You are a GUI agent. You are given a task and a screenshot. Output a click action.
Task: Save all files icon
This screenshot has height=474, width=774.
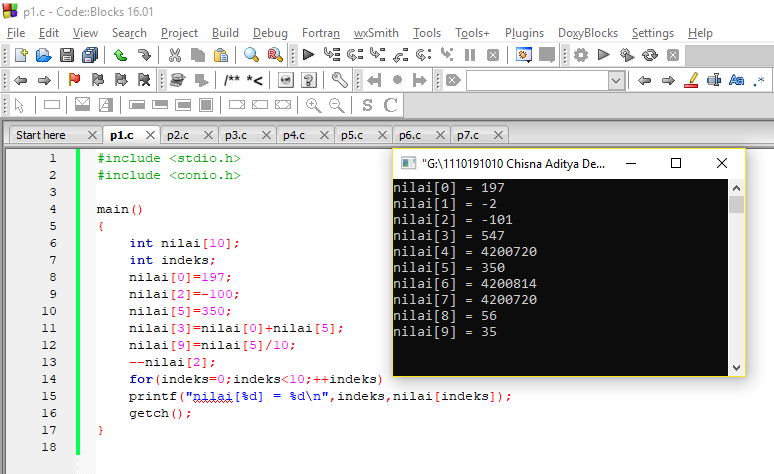point(90,55)
